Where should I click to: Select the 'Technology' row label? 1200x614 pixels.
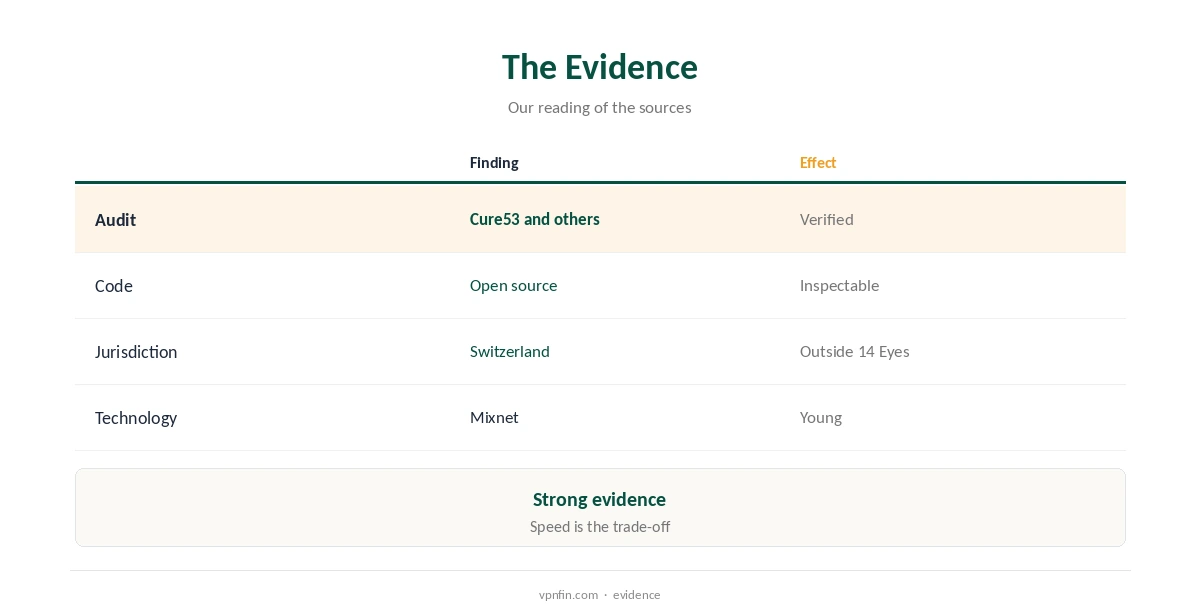tap(136, 418)
